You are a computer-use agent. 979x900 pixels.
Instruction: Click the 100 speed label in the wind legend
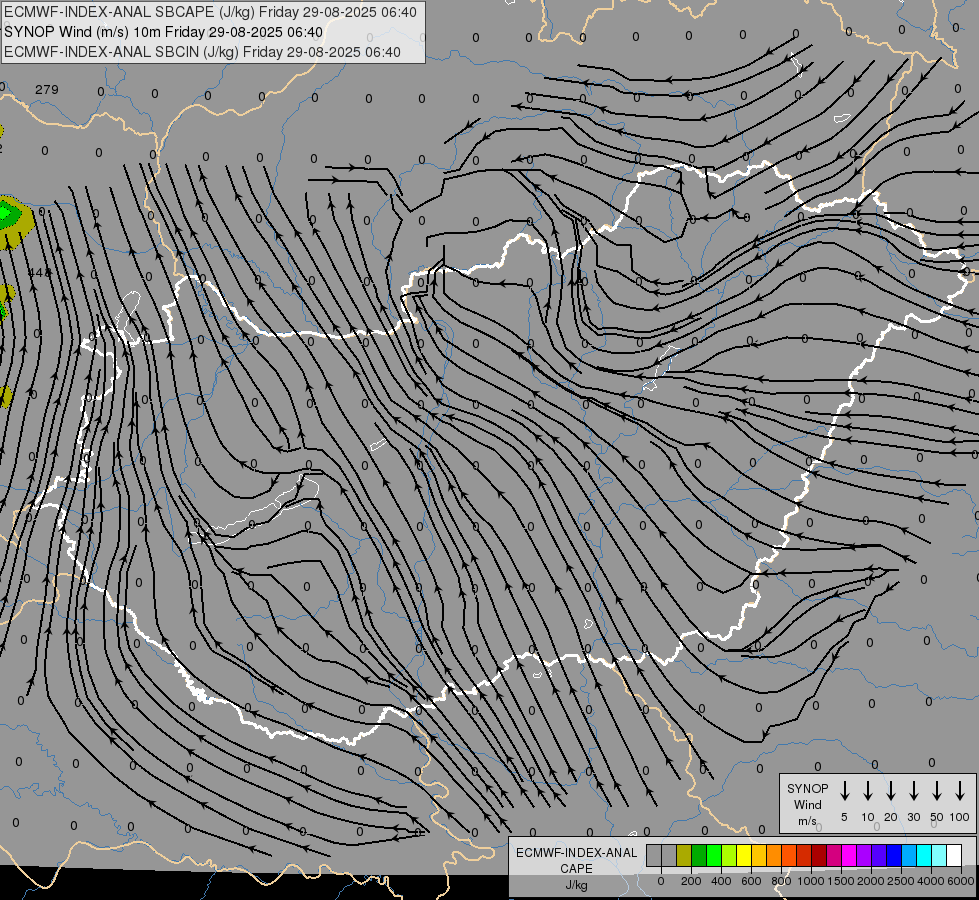tap(960, 817)
